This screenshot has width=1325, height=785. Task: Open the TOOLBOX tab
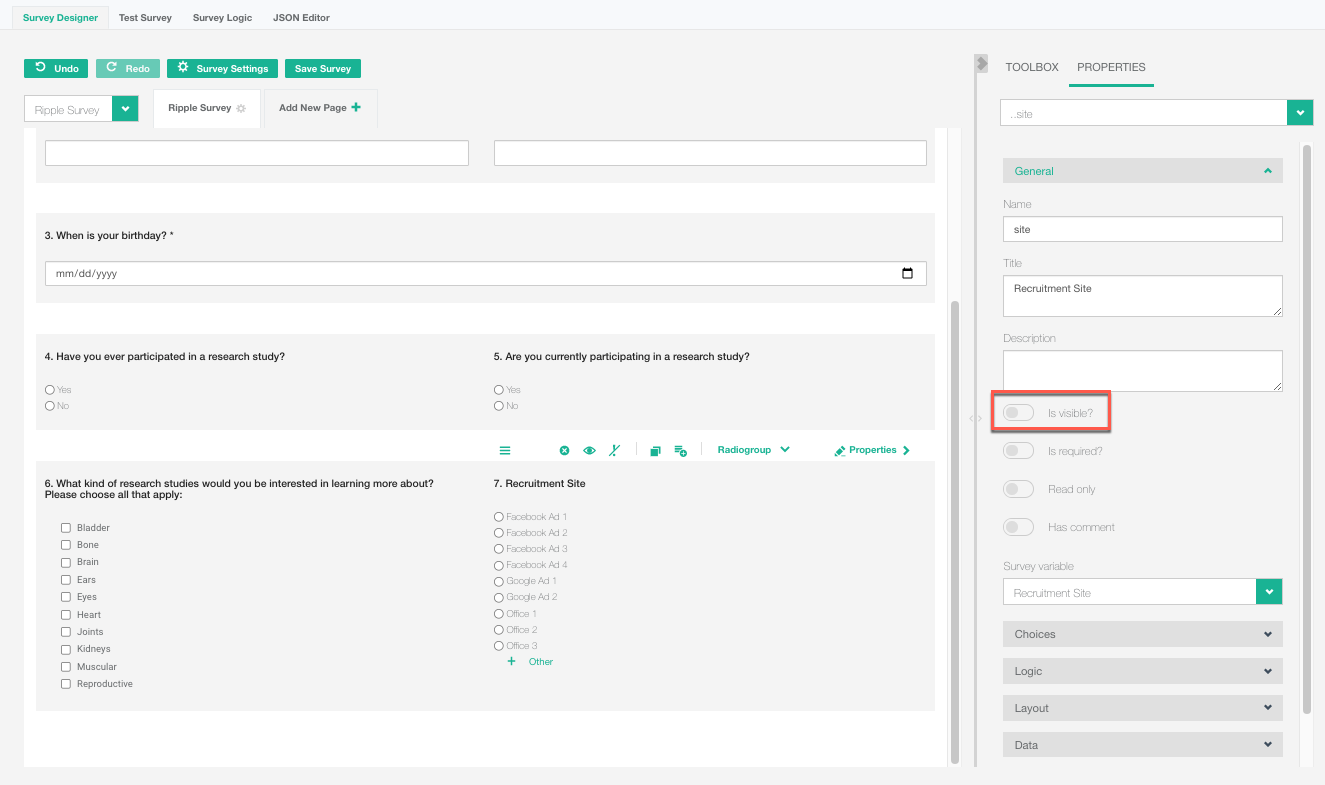point(1031,67)
